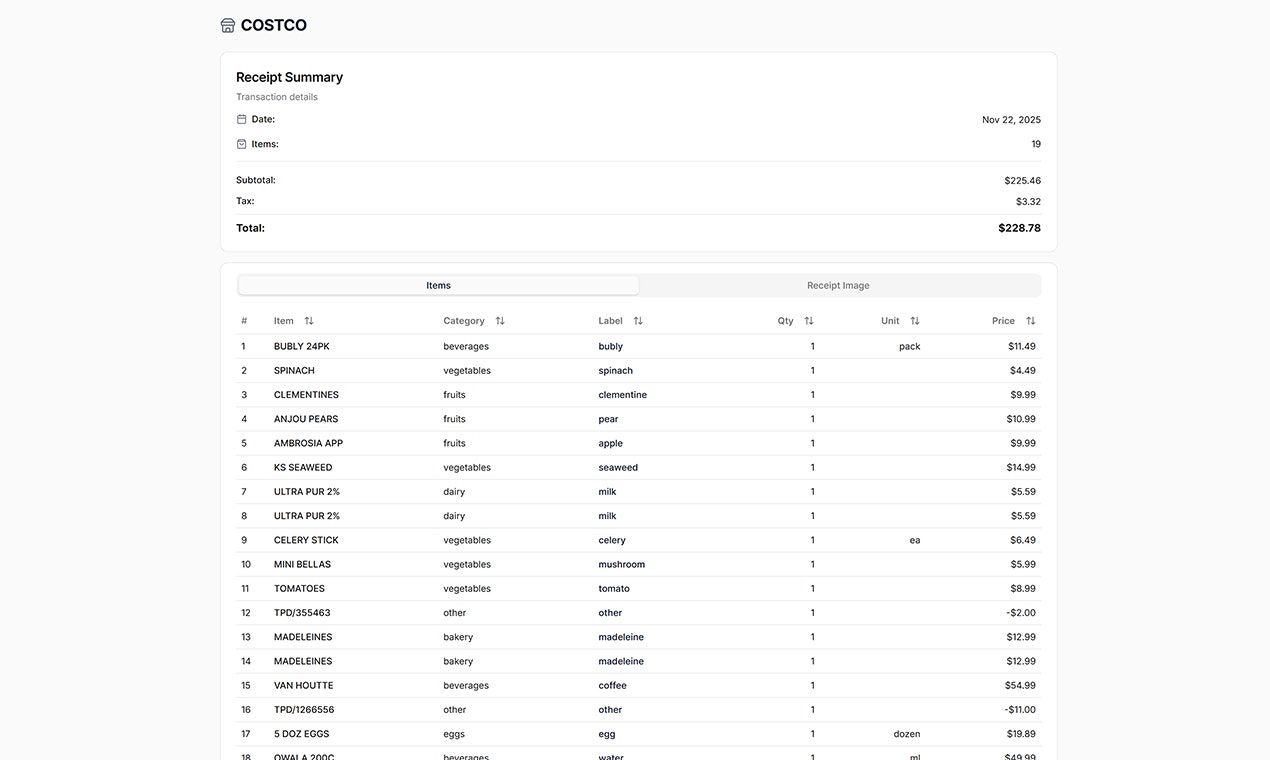Click the bag icon next to Items
Screen dimensions: 1270x760
tap(241, 144)
